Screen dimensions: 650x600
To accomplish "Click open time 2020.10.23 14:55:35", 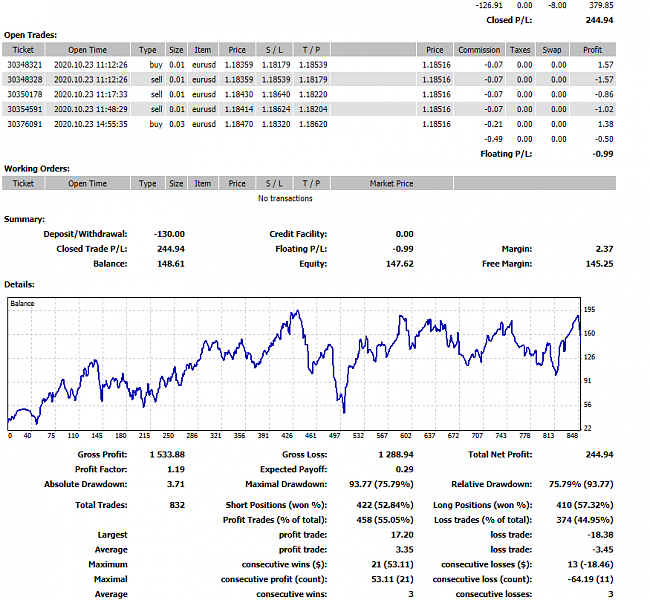I will click(x=90, y=124).
